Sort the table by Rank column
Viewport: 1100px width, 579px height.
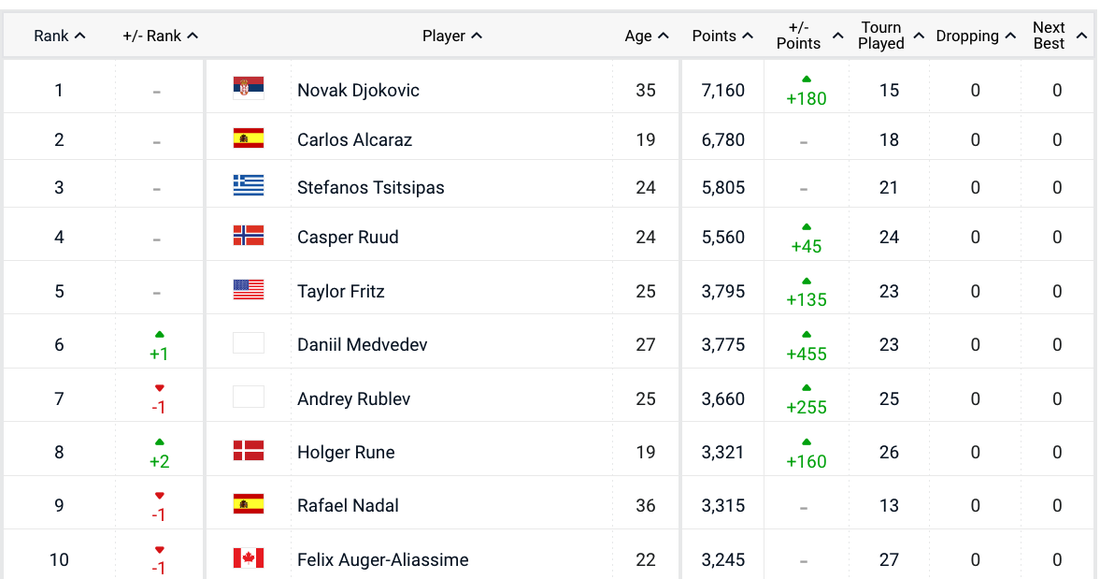coord(59,36)
